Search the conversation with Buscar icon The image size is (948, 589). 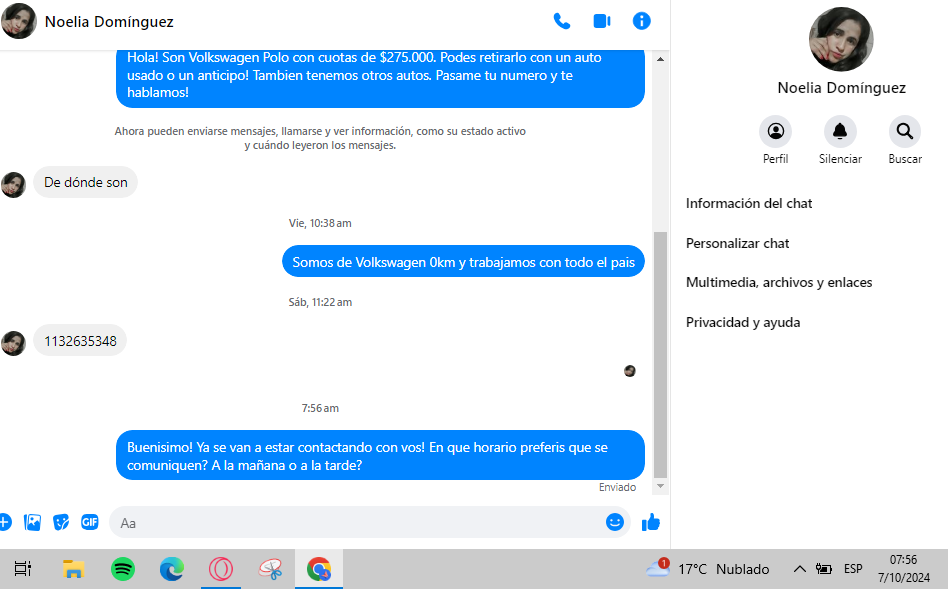click(905, 131)
